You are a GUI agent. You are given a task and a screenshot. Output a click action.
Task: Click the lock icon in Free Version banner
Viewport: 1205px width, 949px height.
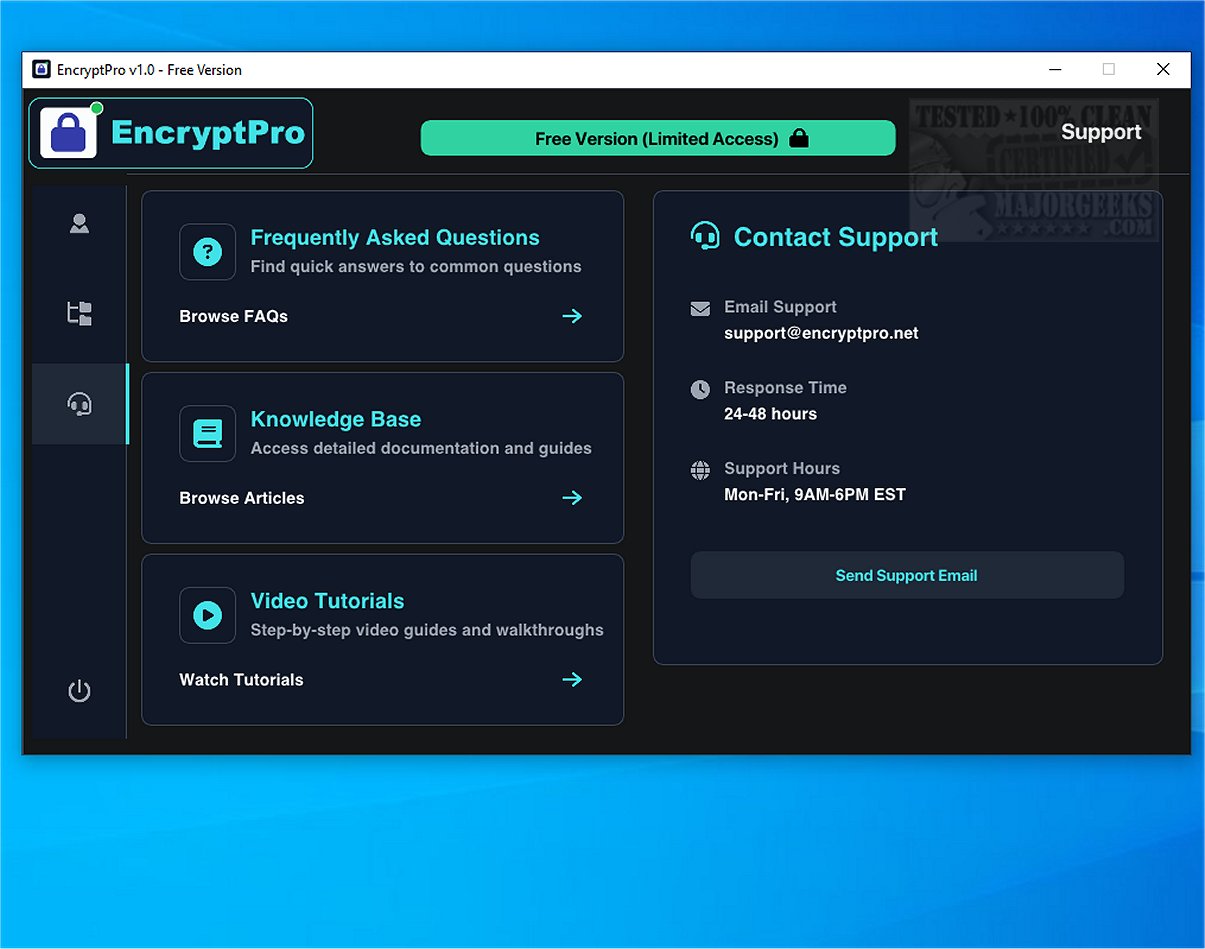(x=799, y=138)
